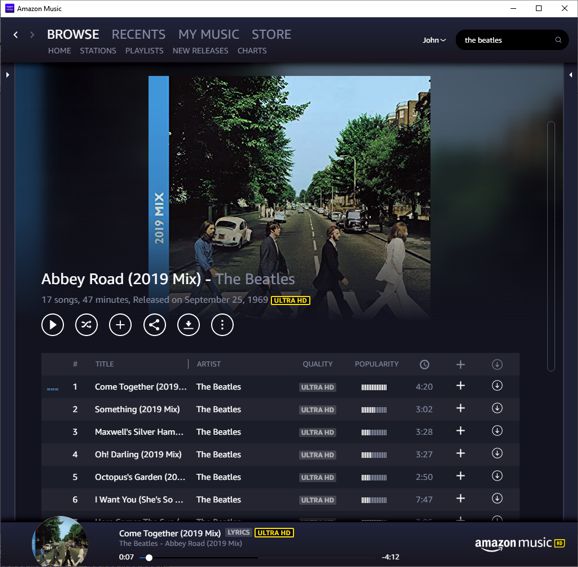This screenshot has height=567, width=578.
Task: Click ULTRA HD badge on Come Together row
Action: coord(317,387)
